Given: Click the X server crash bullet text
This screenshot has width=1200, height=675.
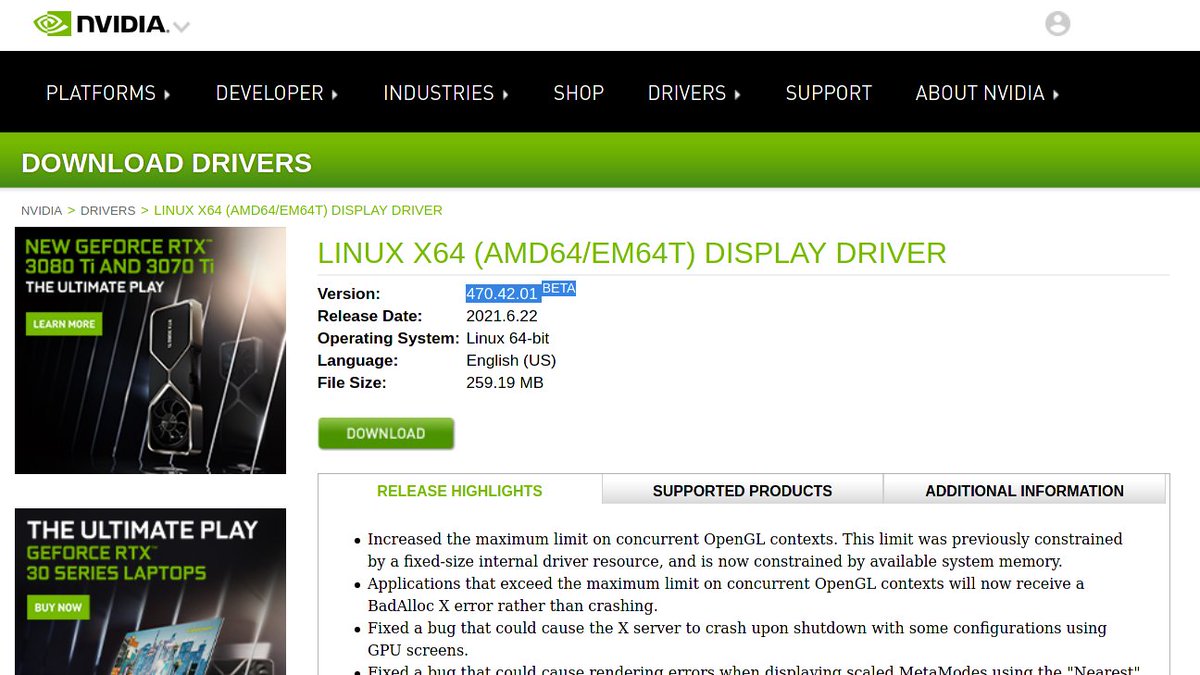Looking at the screenshot, I should (737, 639).
